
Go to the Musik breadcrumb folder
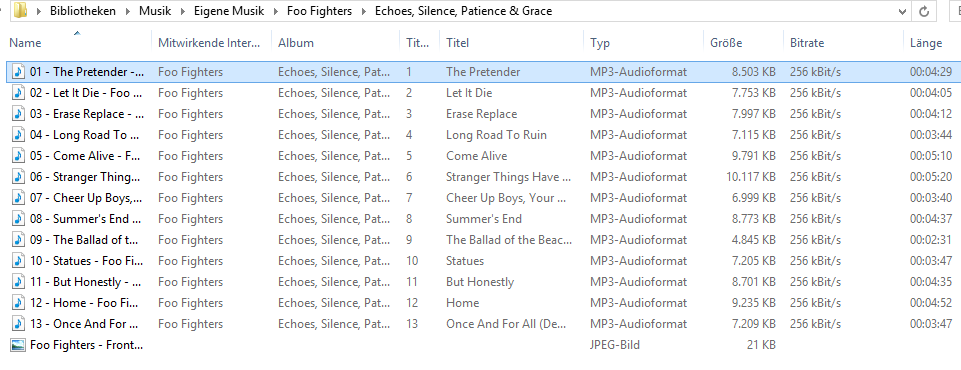tap(155, 11)
